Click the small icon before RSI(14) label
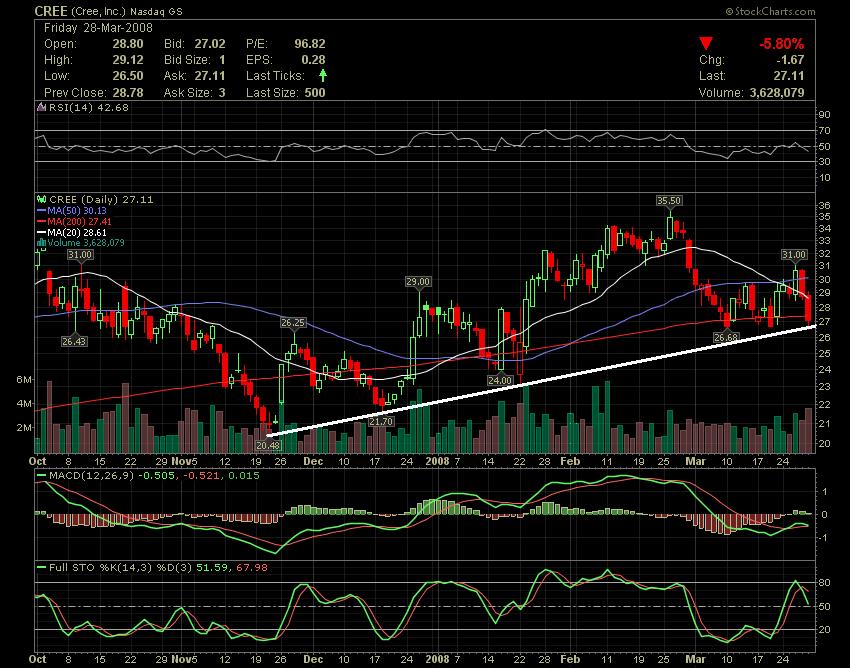Screen dimensions: 850x668 [41, 107]
